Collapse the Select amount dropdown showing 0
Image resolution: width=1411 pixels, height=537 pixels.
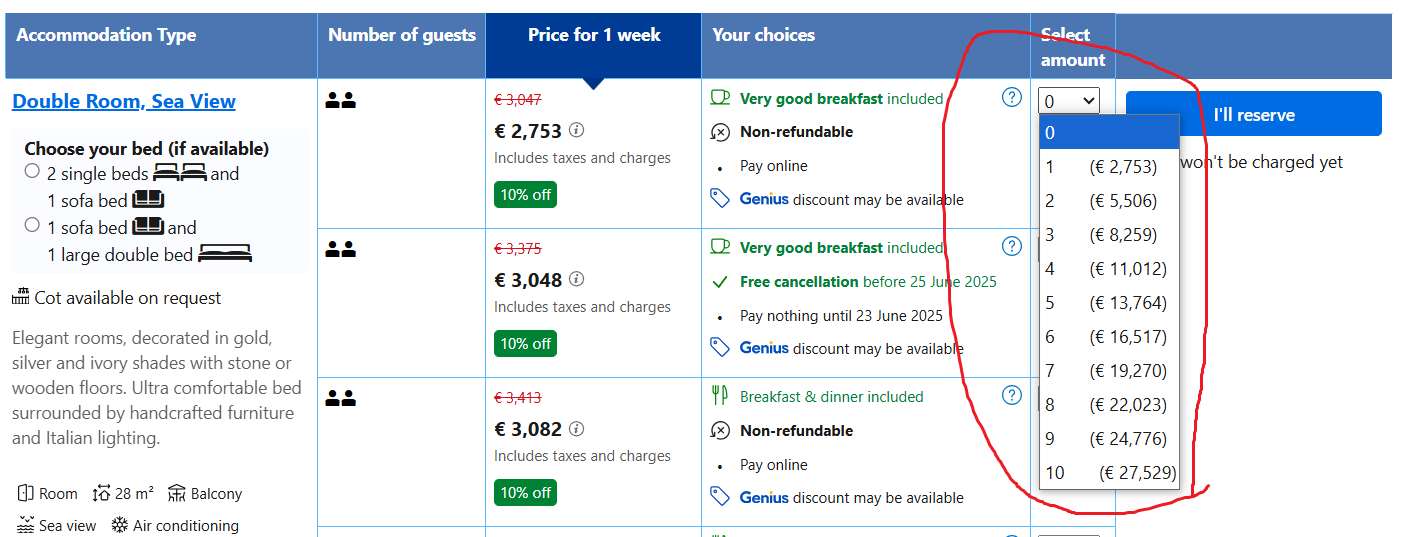click(1069, 101)
